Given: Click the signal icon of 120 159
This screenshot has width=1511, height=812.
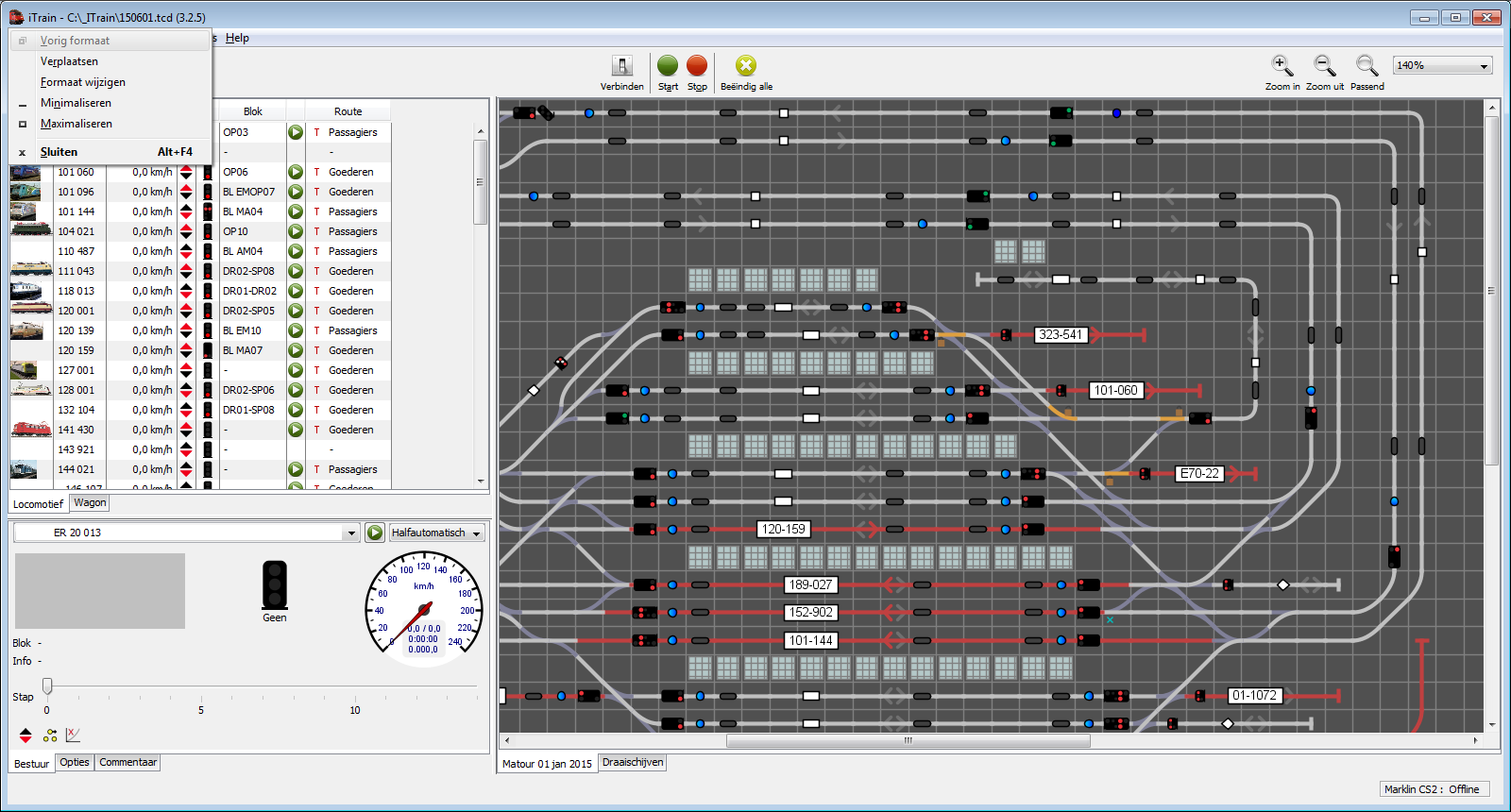Looking at the screenshot, I should tap(208, 350).
